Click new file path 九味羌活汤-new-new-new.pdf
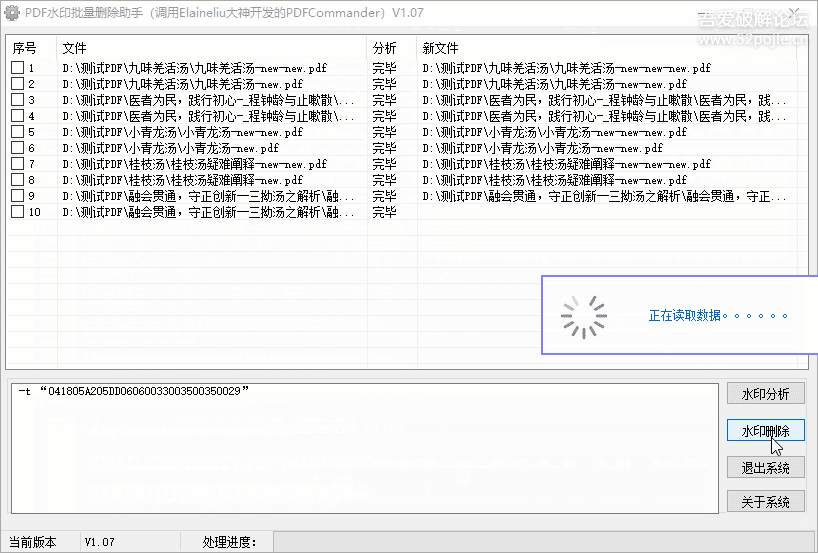 coord(567,68)
